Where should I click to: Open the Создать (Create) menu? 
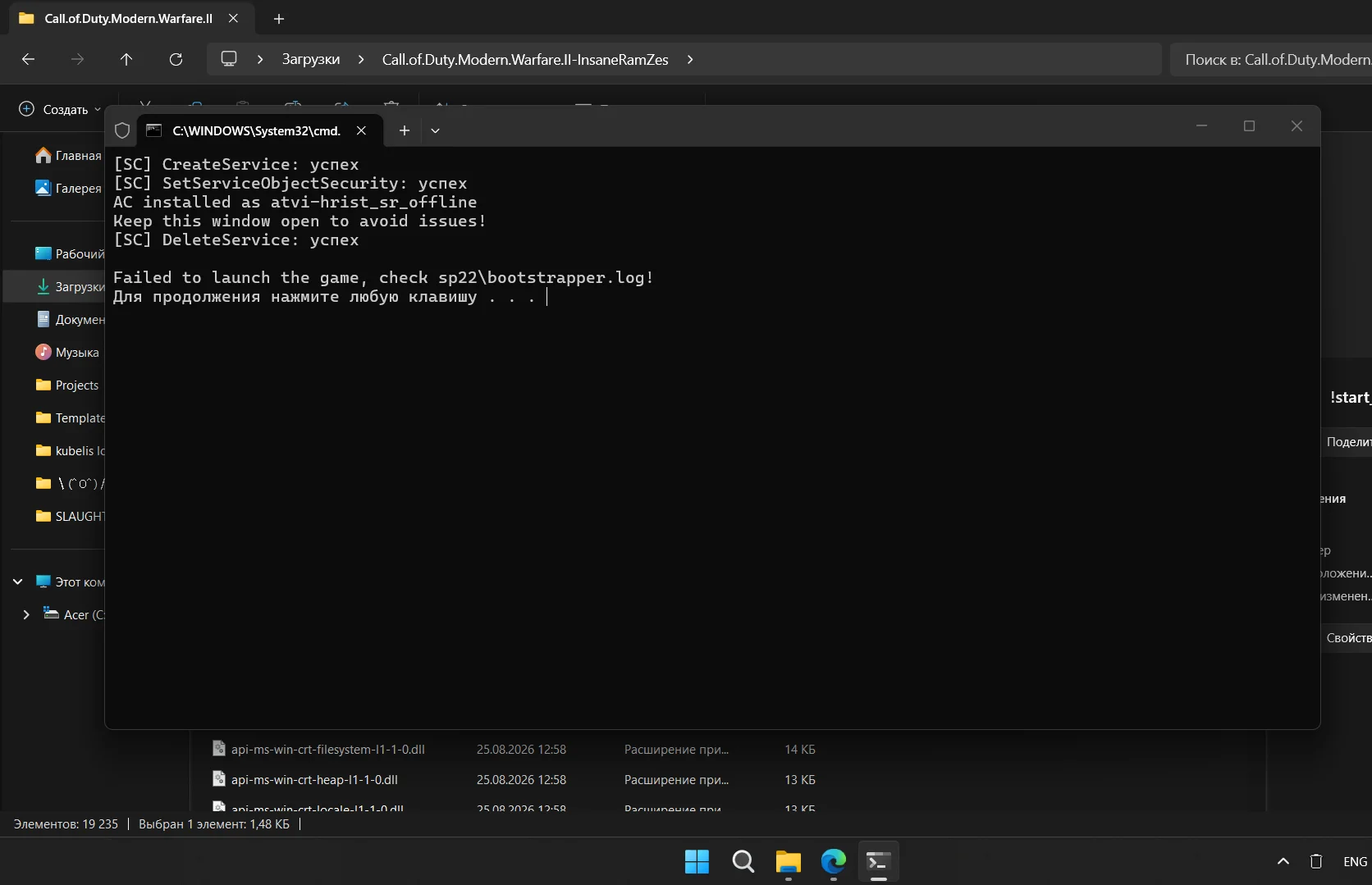tap(60, 109)
